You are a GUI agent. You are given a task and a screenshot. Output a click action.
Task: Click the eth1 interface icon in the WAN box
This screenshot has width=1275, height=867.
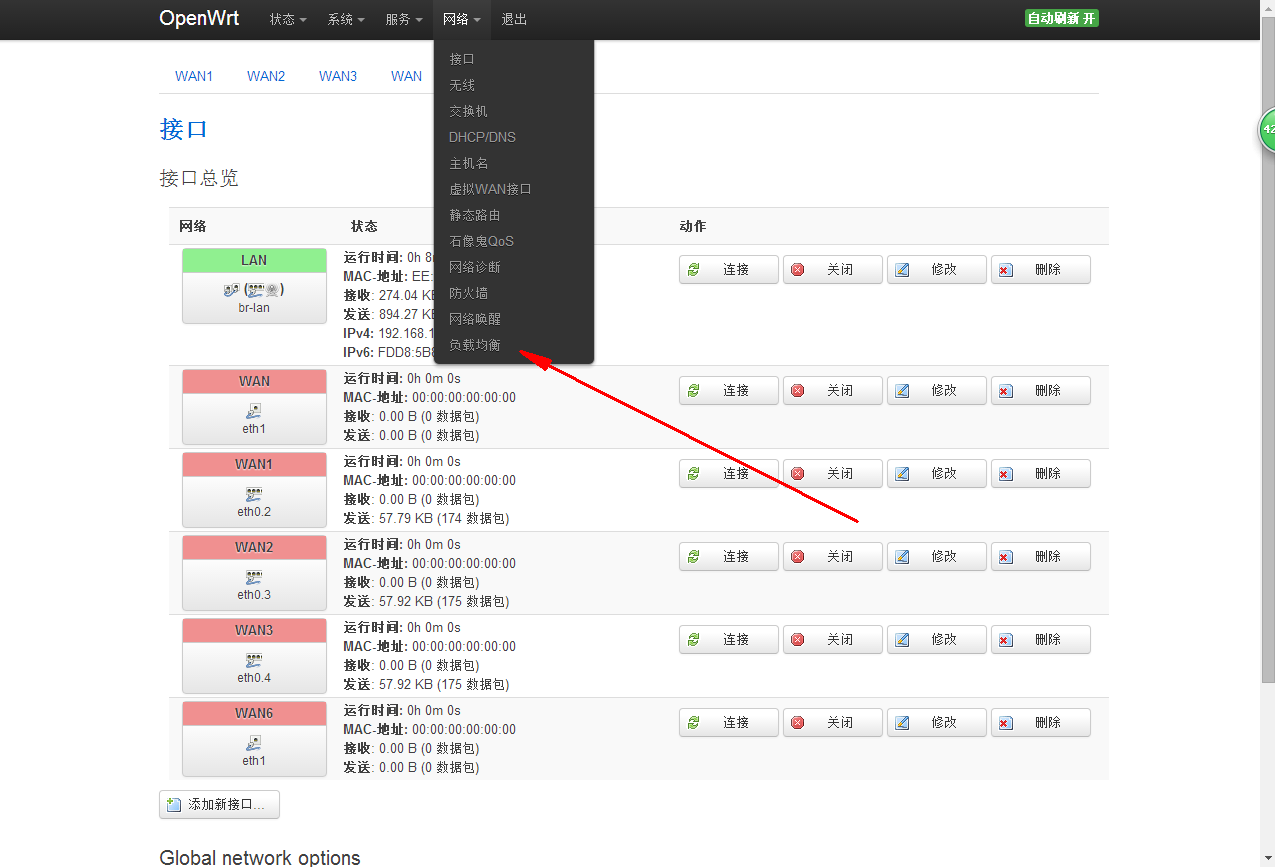pyautogui.click(x=254, y=409)
